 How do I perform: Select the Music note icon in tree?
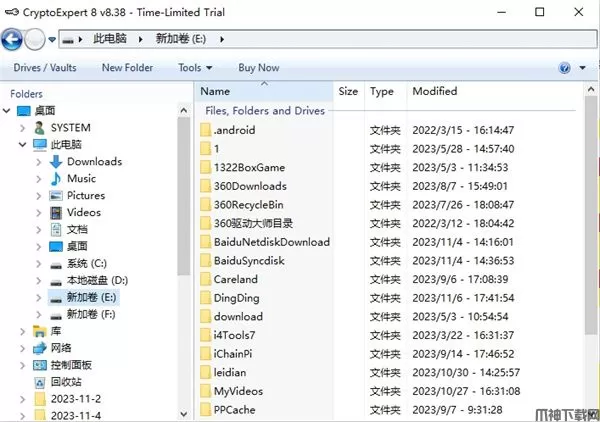(x=56, y=178)
